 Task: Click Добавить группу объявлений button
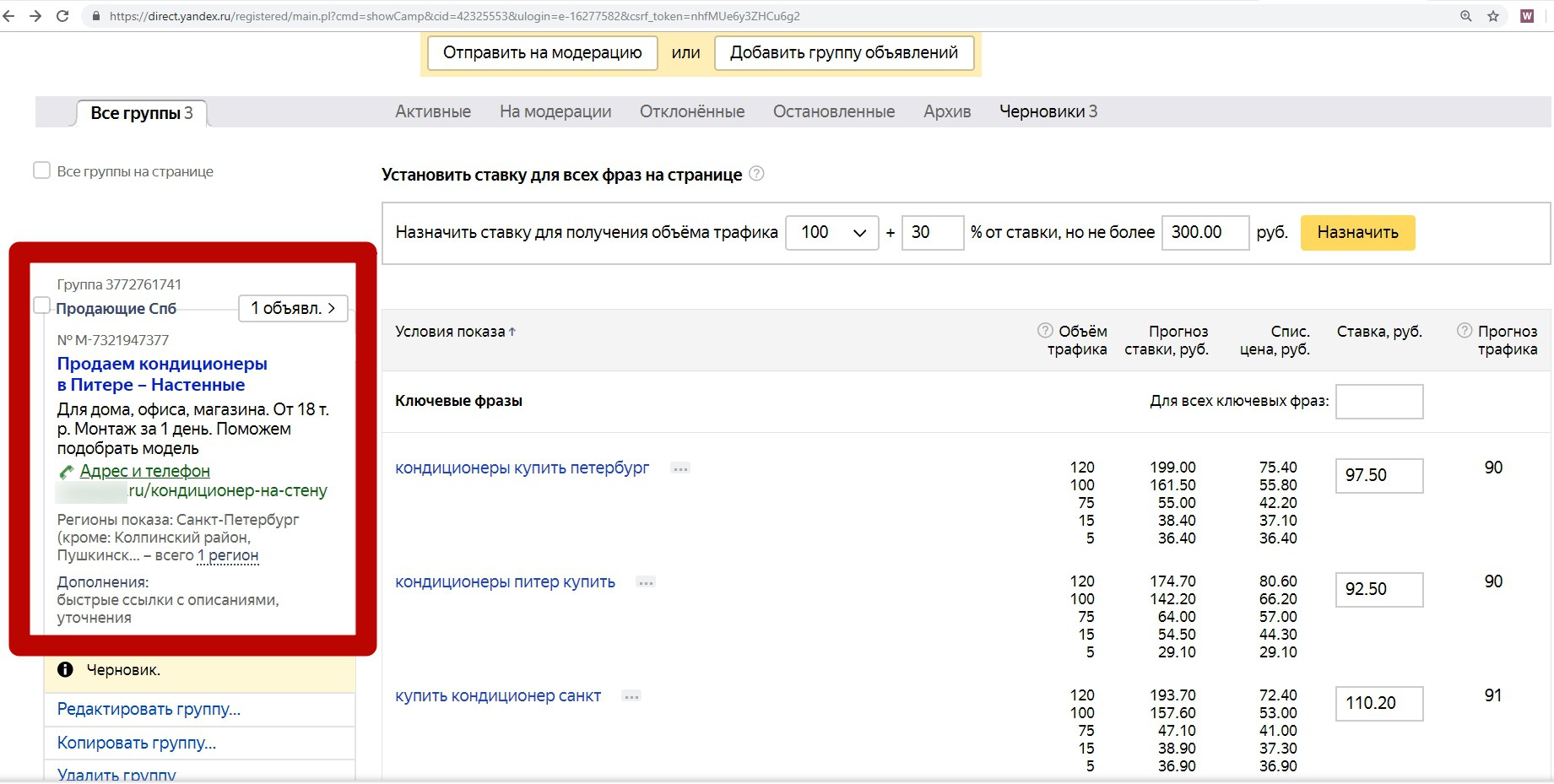pos(844,52)
